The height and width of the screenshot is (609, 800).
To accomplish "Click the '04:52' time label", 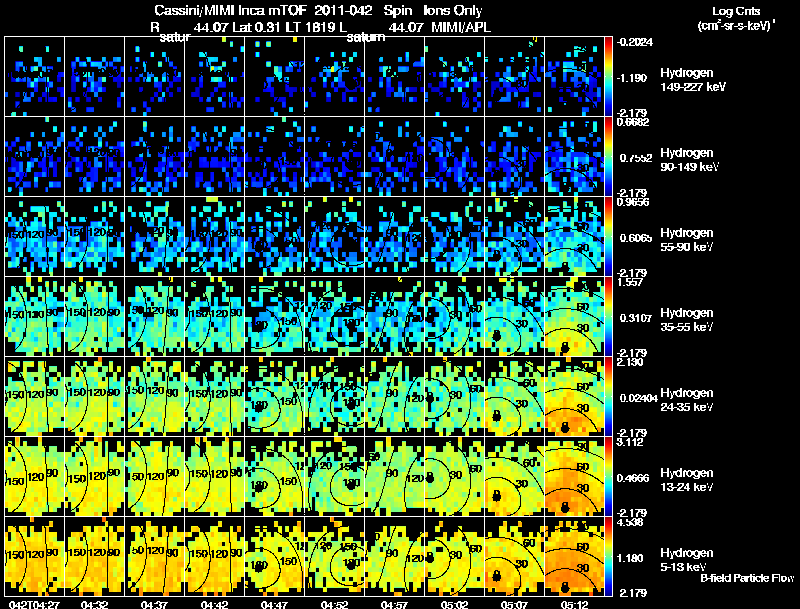I will click(334, 604).
